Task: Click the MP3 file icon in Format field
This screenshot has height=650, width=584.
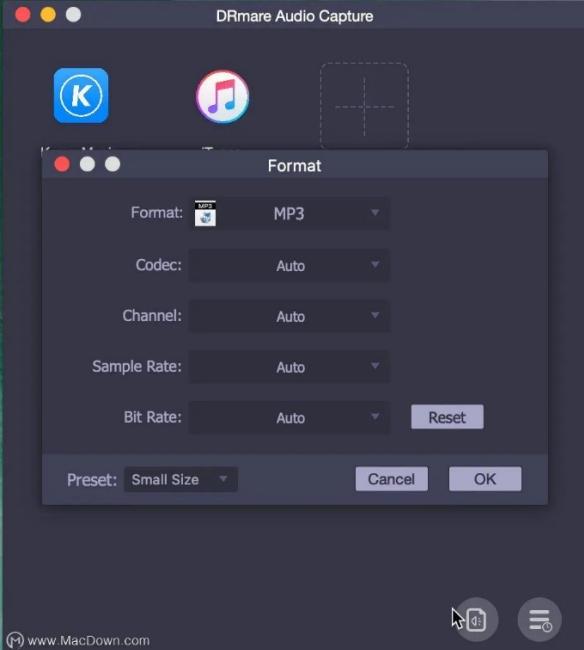Action: [205, 213]
